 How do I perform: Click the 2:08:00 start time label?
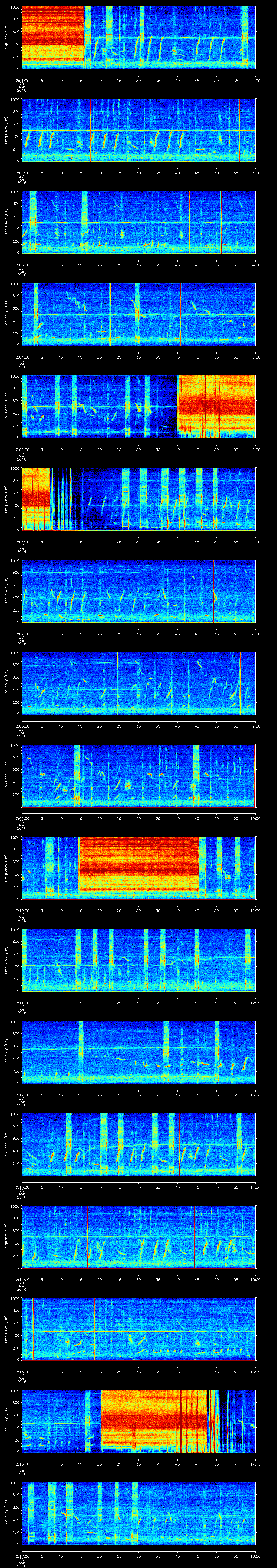point(22,726)
